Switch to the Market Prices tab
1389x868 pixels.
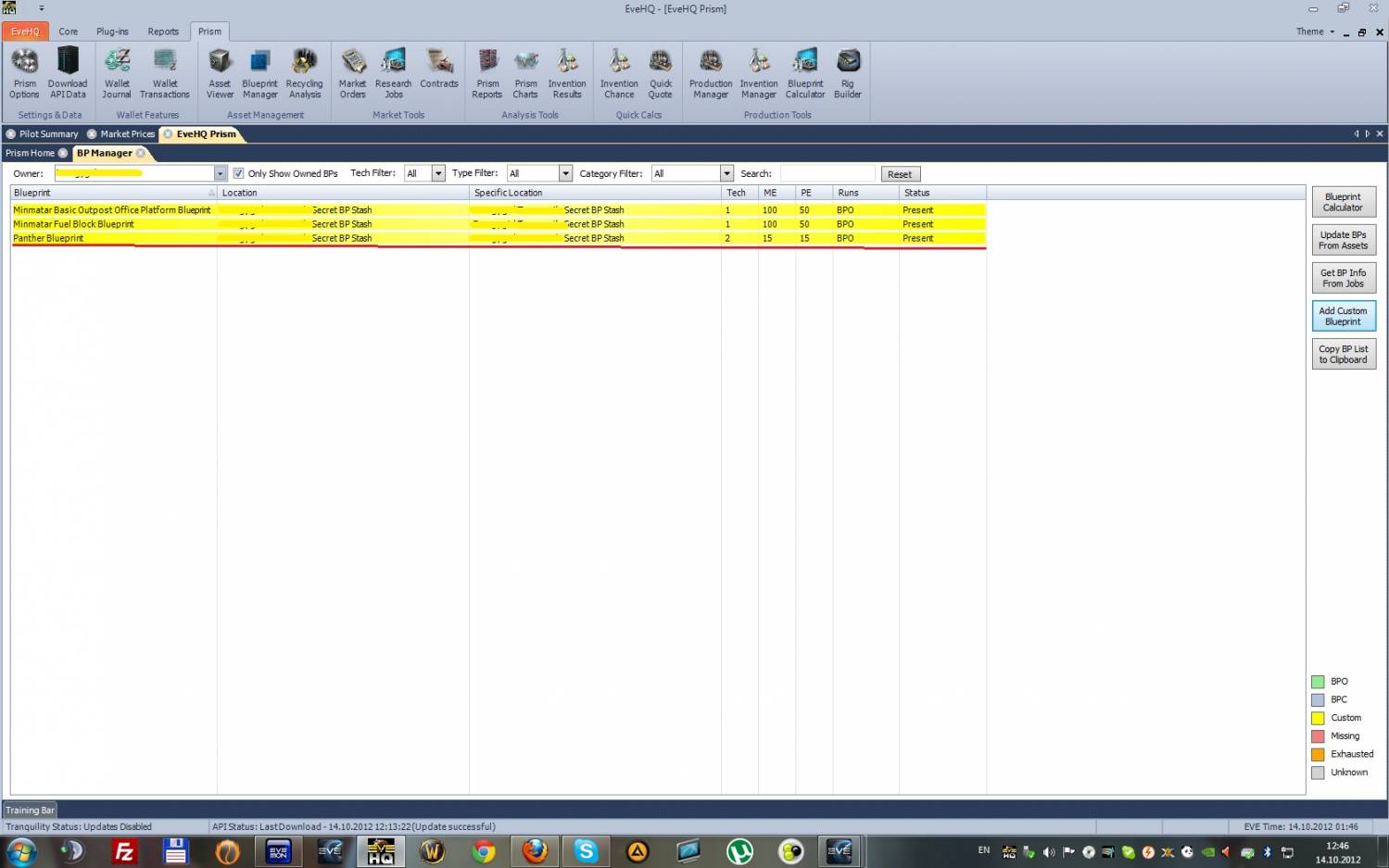tap(127, 133)
